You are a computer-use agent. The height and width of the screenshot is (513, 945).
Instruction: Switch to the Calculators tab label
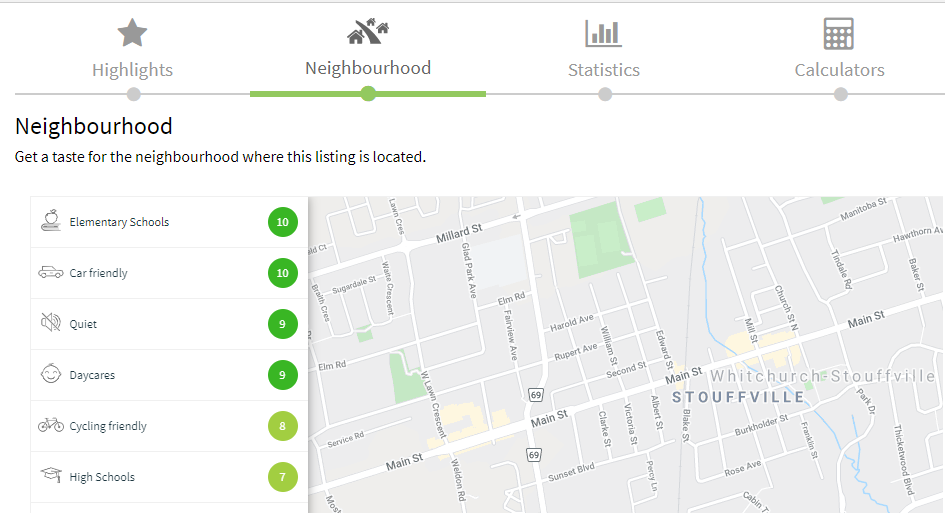pos(840,70)
